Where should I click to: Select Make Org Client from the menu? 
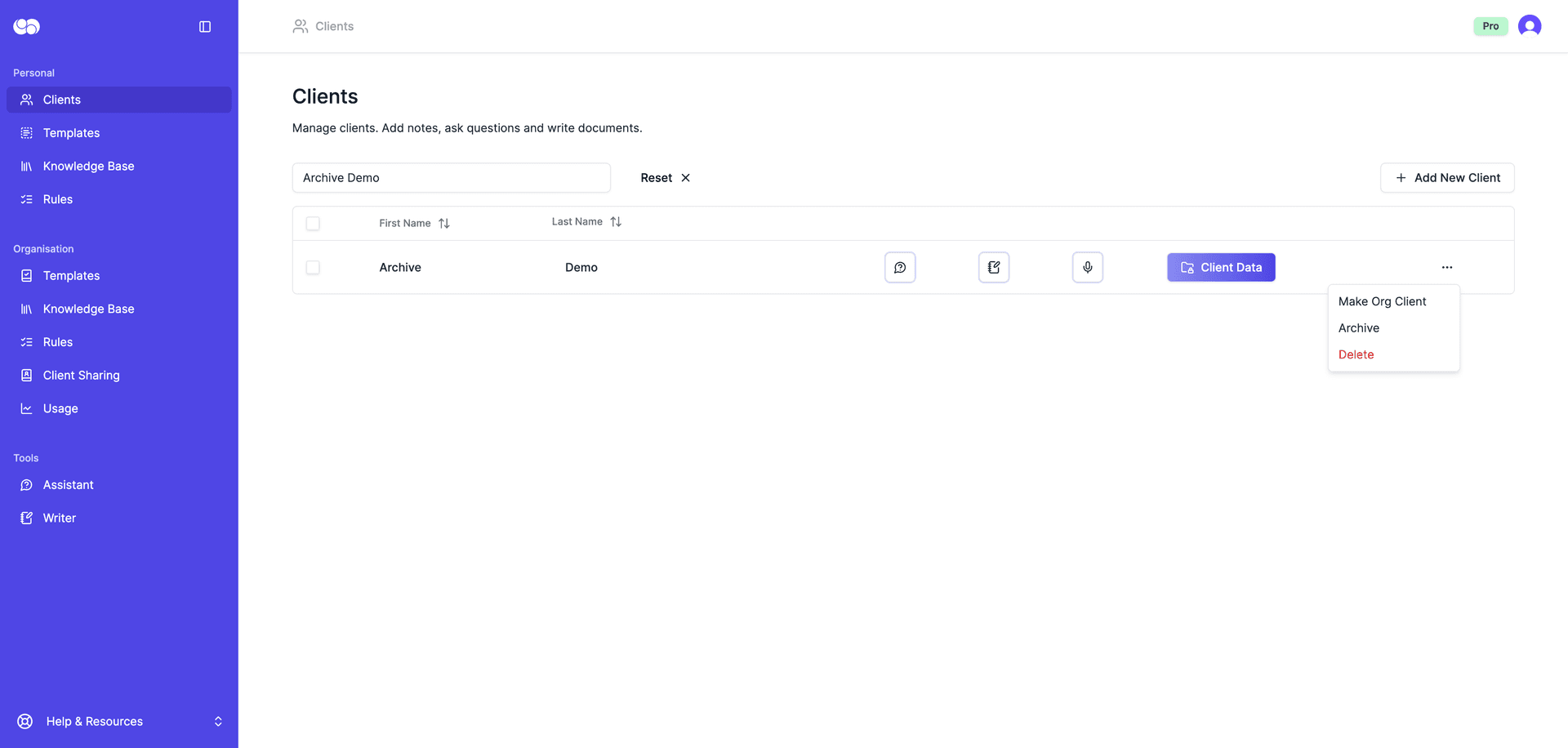(x=1382, y=301)
